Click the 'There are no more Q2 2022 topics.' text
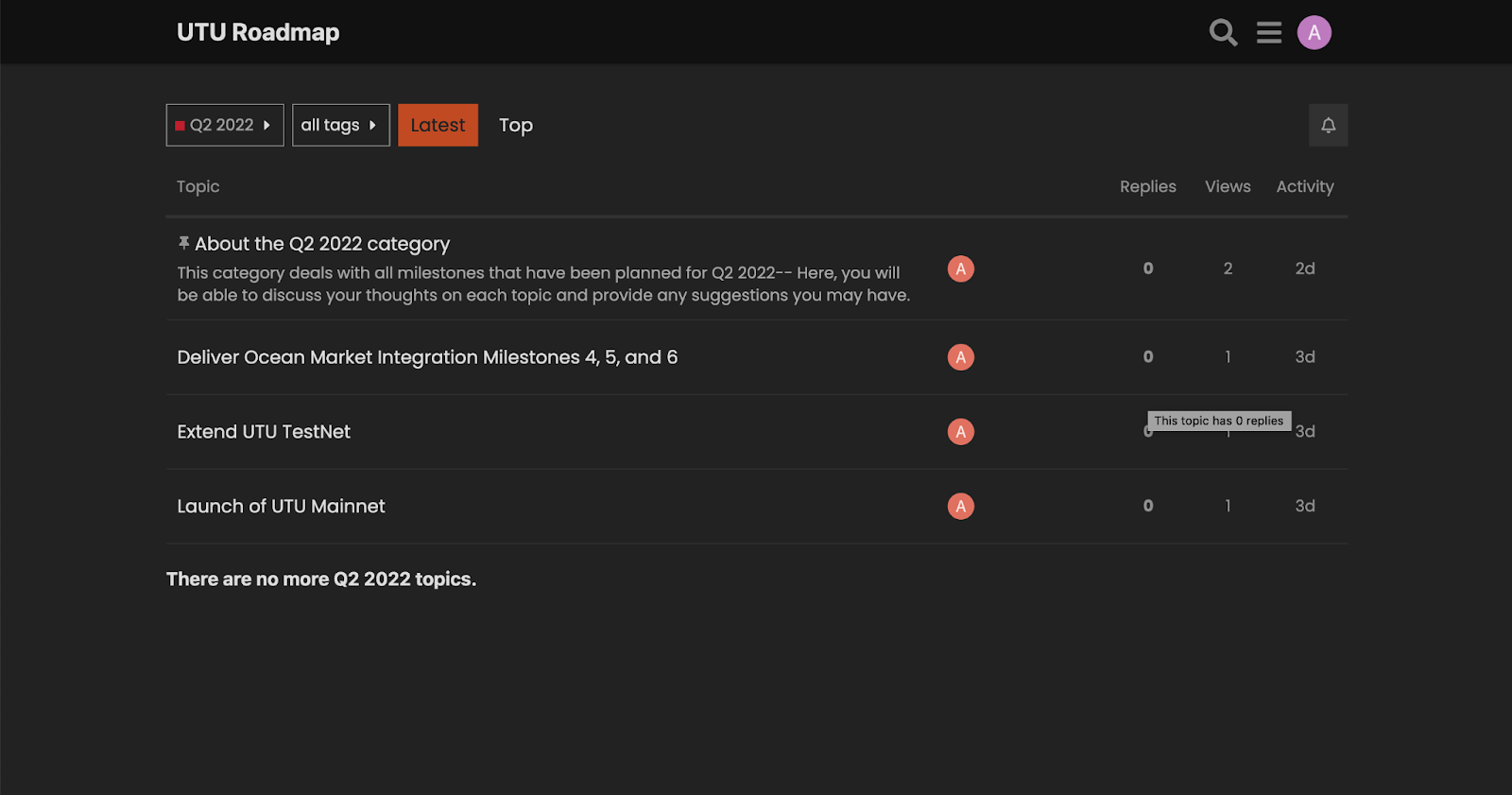This screenshot has width=1512, height=795. pos(321,579)
